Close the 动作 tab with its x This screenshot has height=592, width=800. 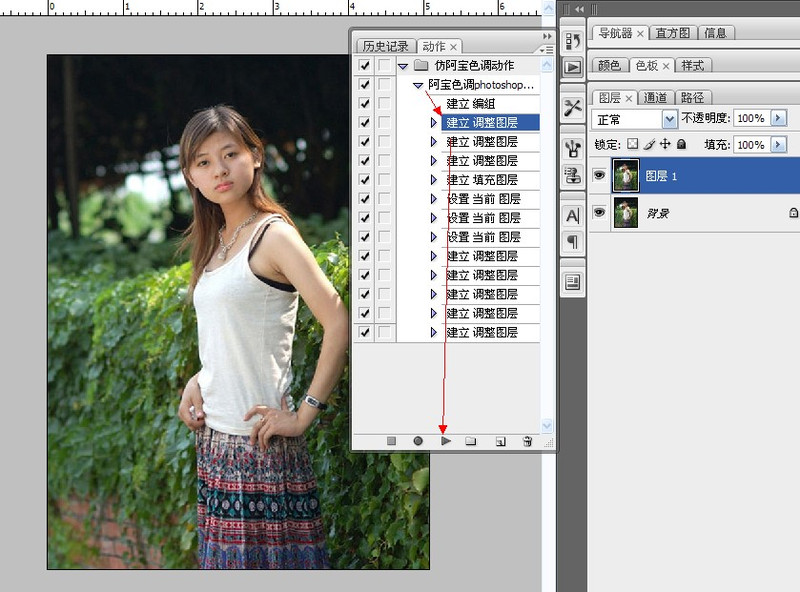(454, 47)
